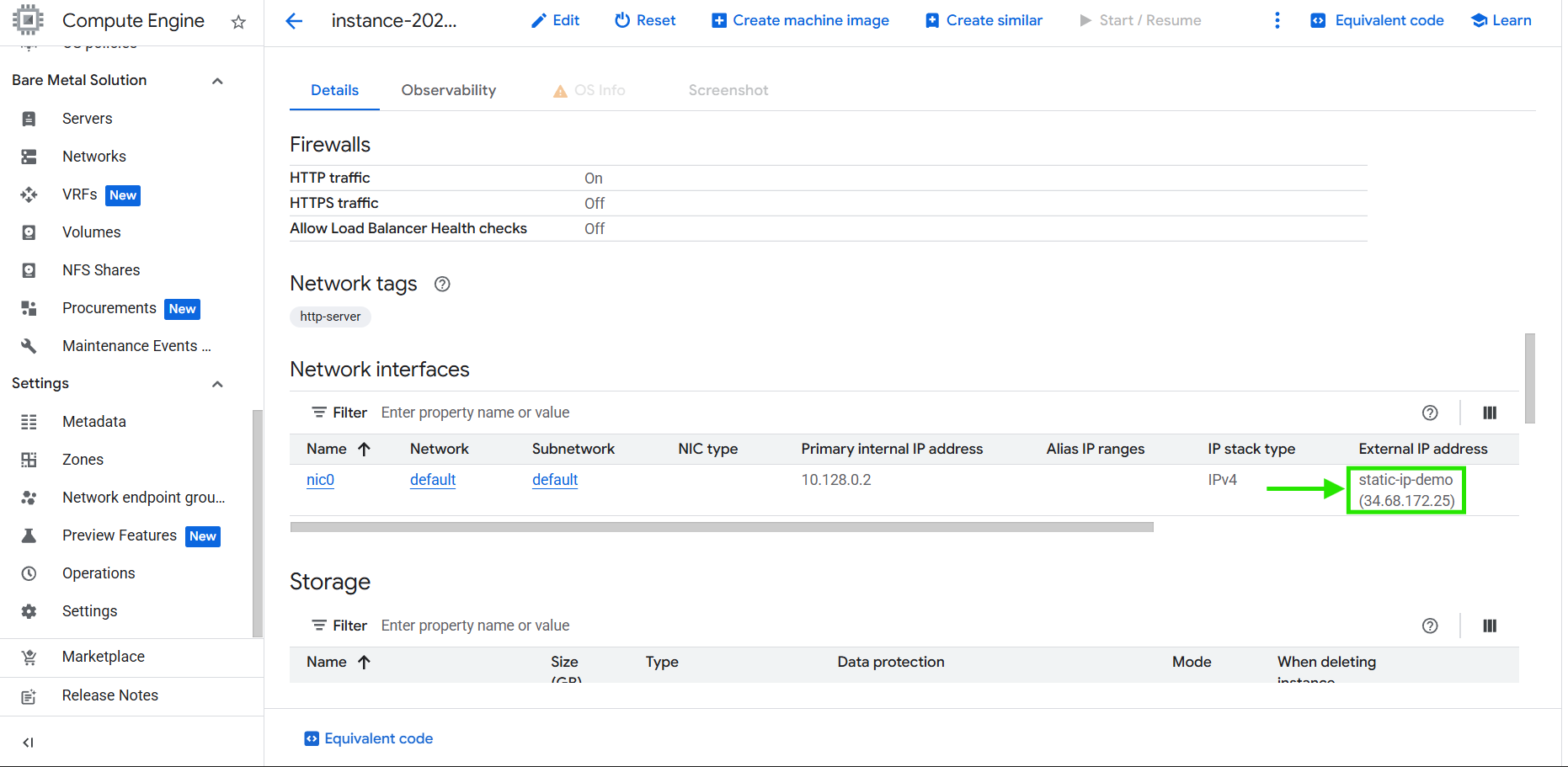Screen dimensions: 1568x767
Task: Open column display options for Storage table
Action: tap(1489, 626)
